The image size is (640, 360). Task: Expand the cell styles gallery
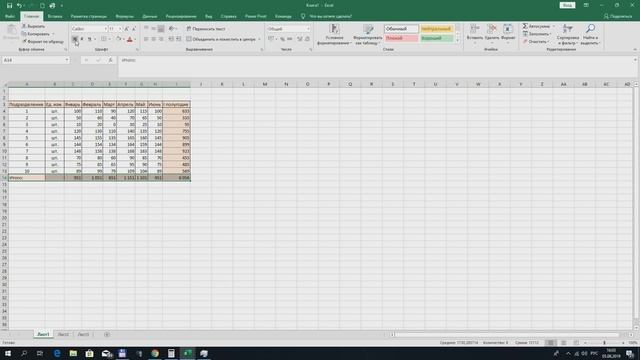click(457, 40)
